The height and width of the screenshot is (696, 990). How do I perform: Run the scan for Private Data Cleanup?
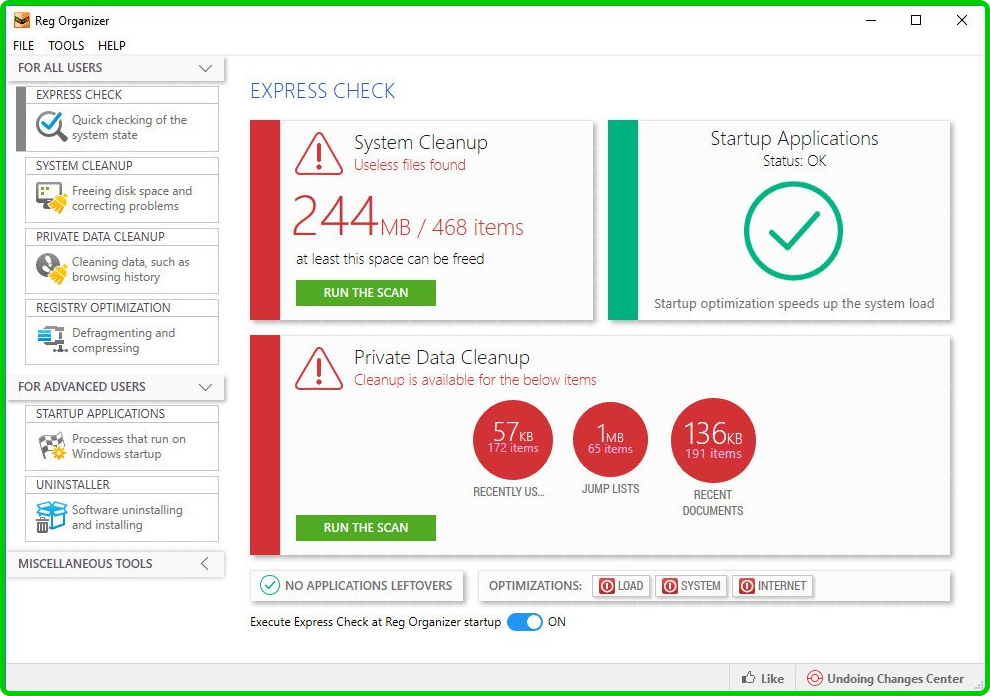[366, 527]
